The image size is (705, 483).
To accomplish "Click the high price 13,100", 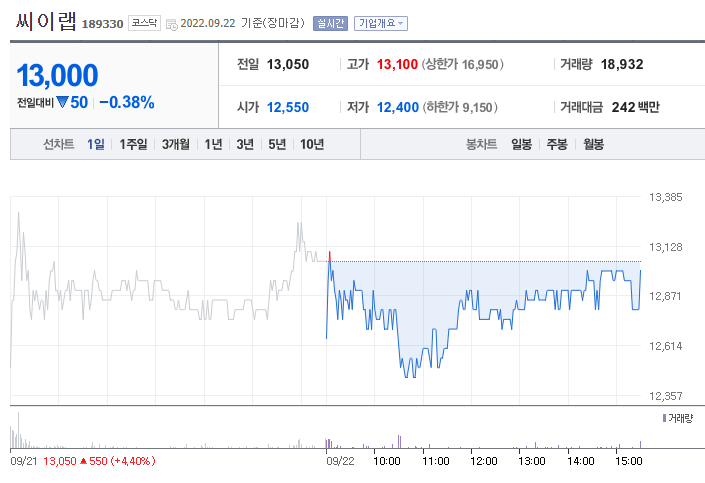I will [397, 64].
